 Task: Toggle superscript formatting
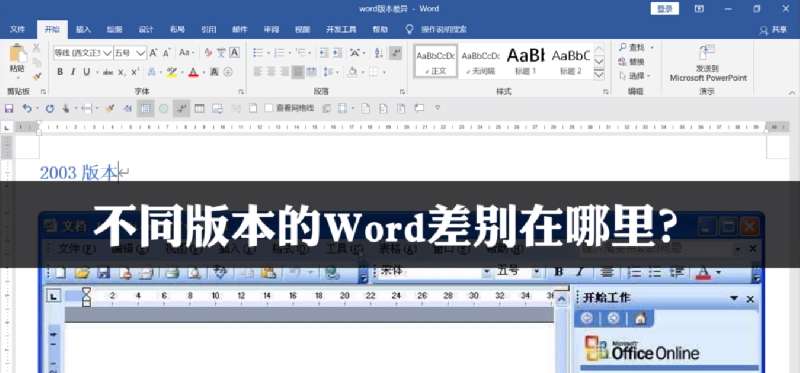(135, 72)
